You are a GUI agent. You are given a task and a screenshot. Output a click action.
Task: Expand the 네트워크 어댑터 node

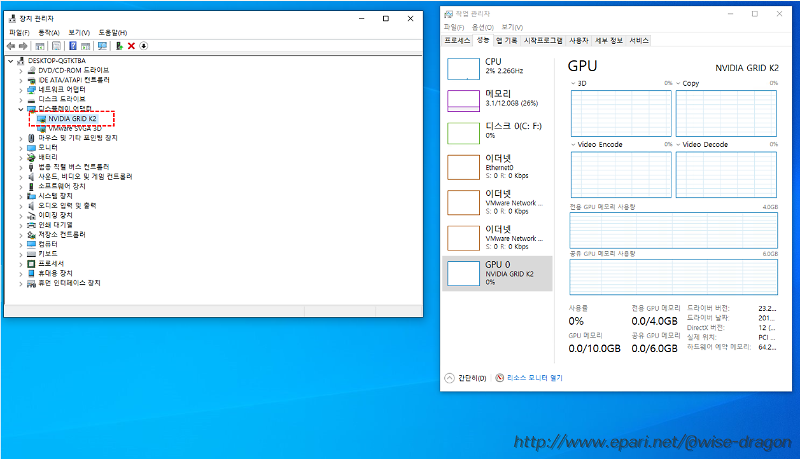pos(21,90)
